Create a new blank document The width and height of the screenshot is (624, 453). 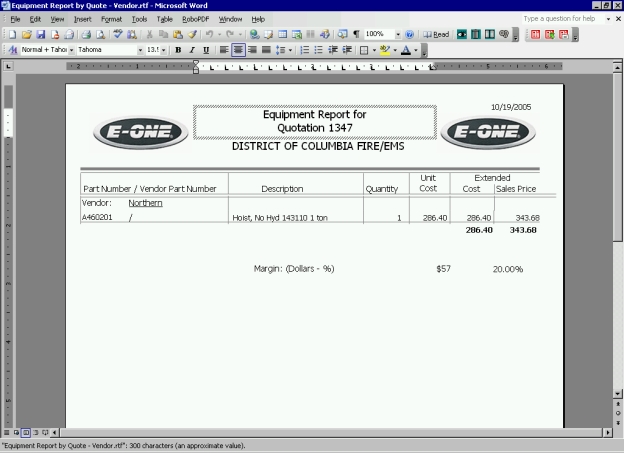12,35
